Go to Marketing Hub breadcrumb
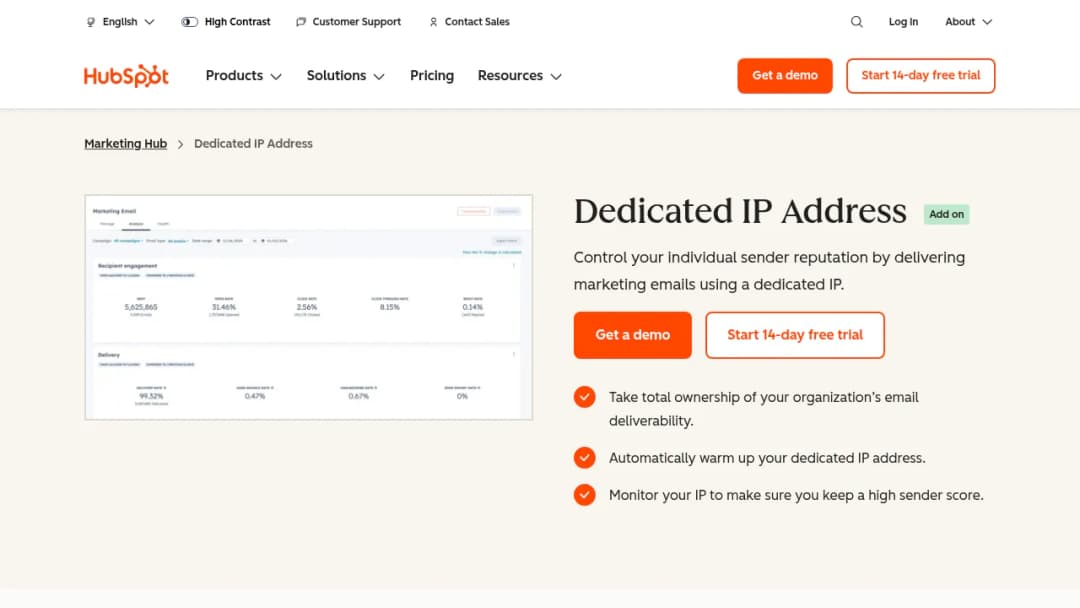1080x608 pixels. 125,143
